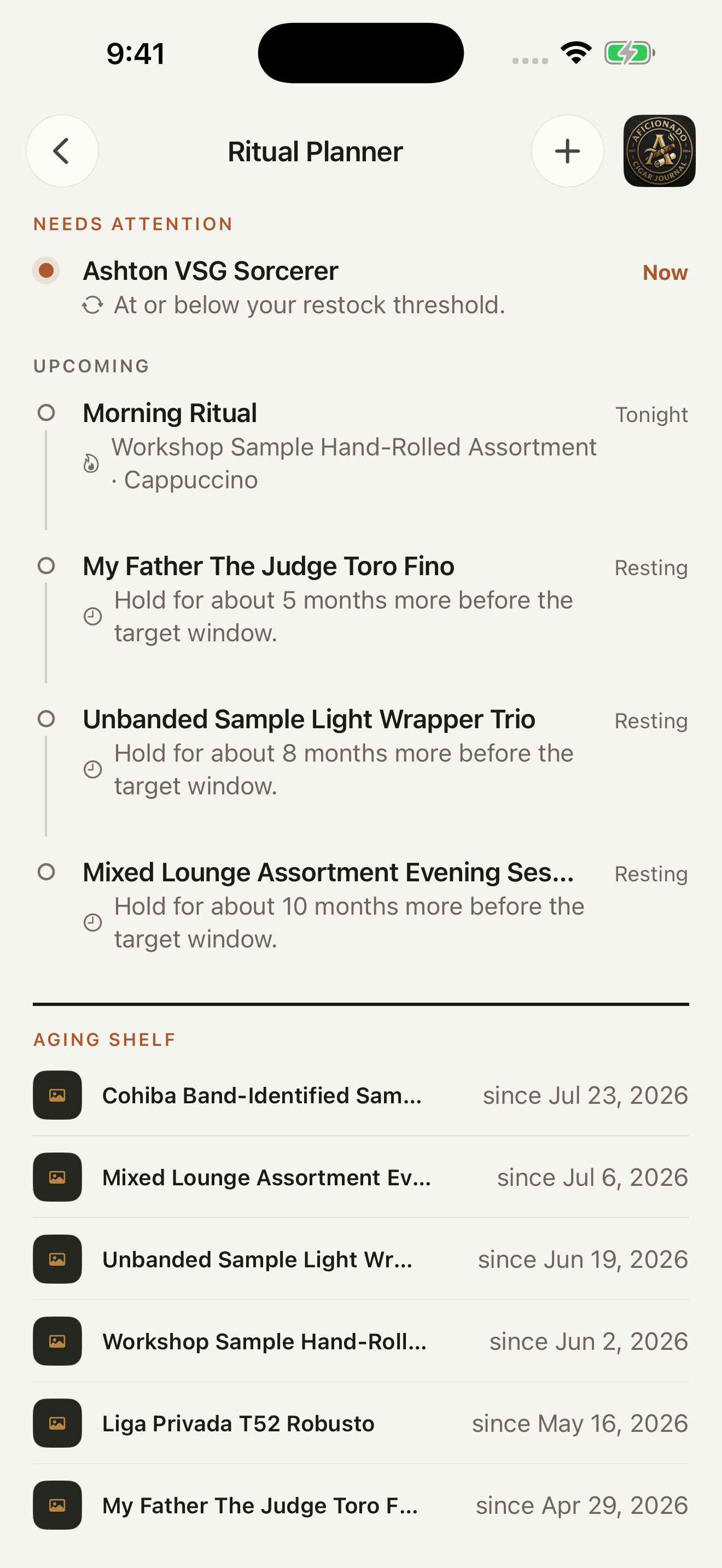The image size is (722, 1568).
Task: Open the Cohiba Band-Identified thumbnail icon
Action: [57, 1095]
